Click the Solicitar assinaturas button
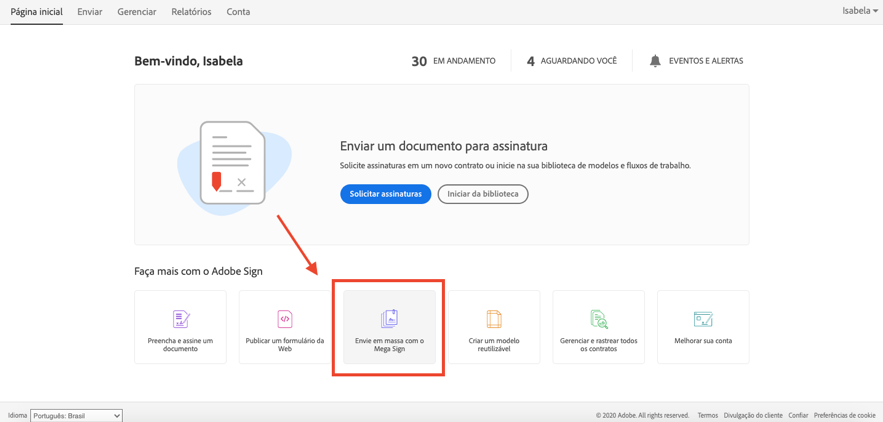883x422 pixels. coord(386,194)
